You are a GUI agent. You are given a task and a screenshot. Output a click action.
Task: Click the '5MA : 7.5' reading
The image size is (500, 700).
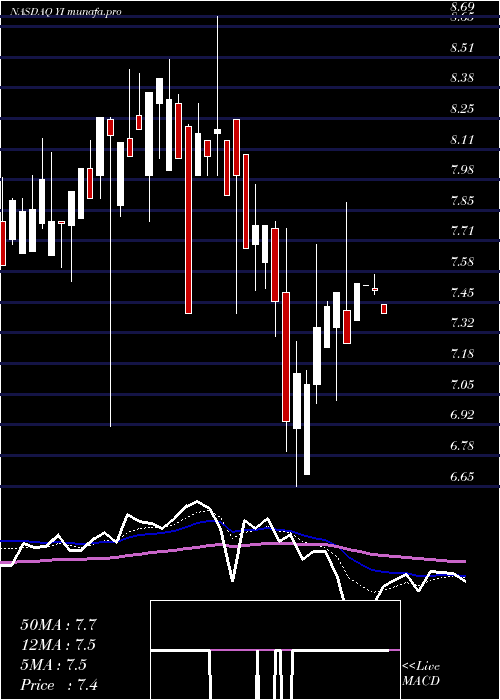coord(54,665)
